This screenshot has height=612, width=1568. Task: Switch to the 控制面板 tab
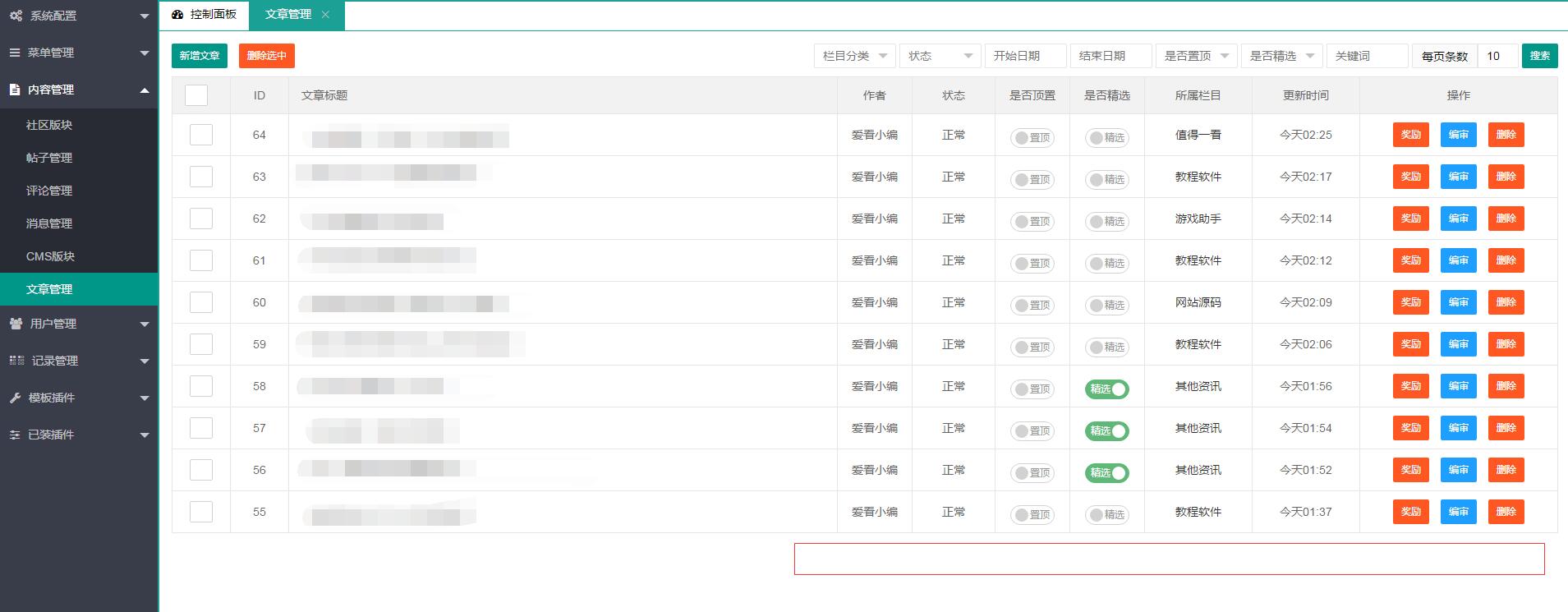205,15
